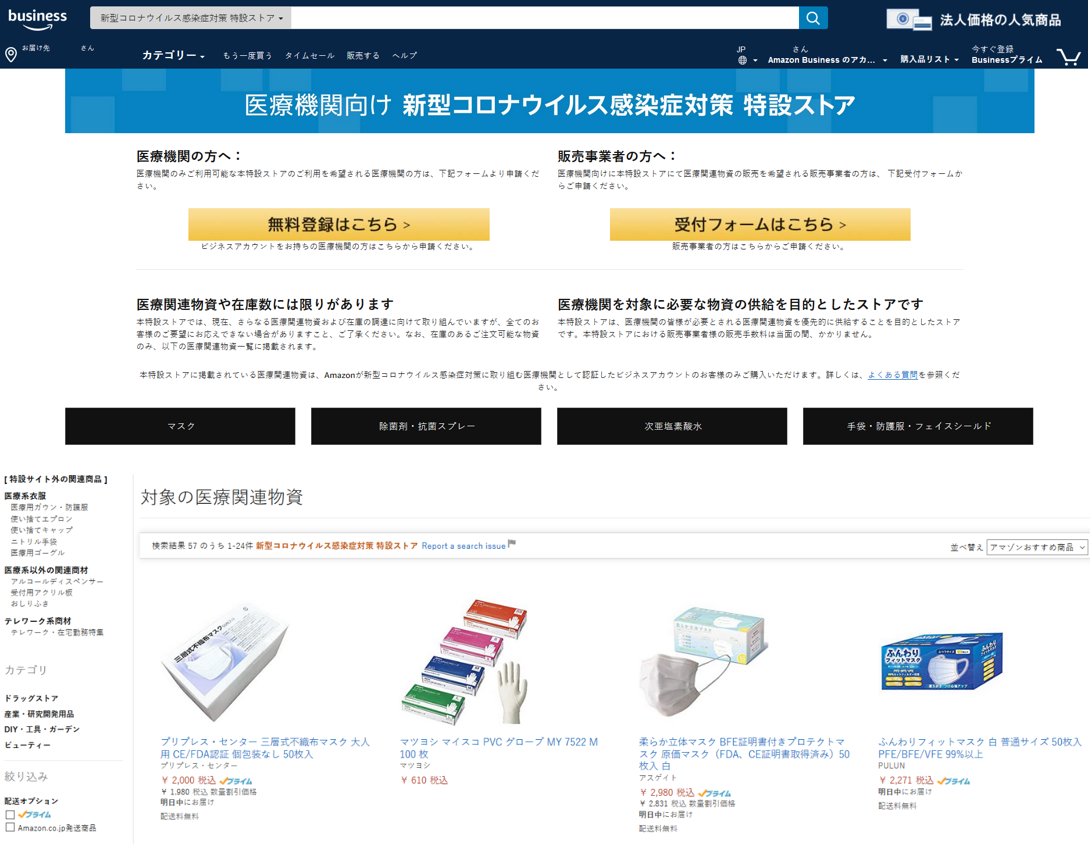
Task: Click the delivery location pin icon
Action: (x=11, y=55)
